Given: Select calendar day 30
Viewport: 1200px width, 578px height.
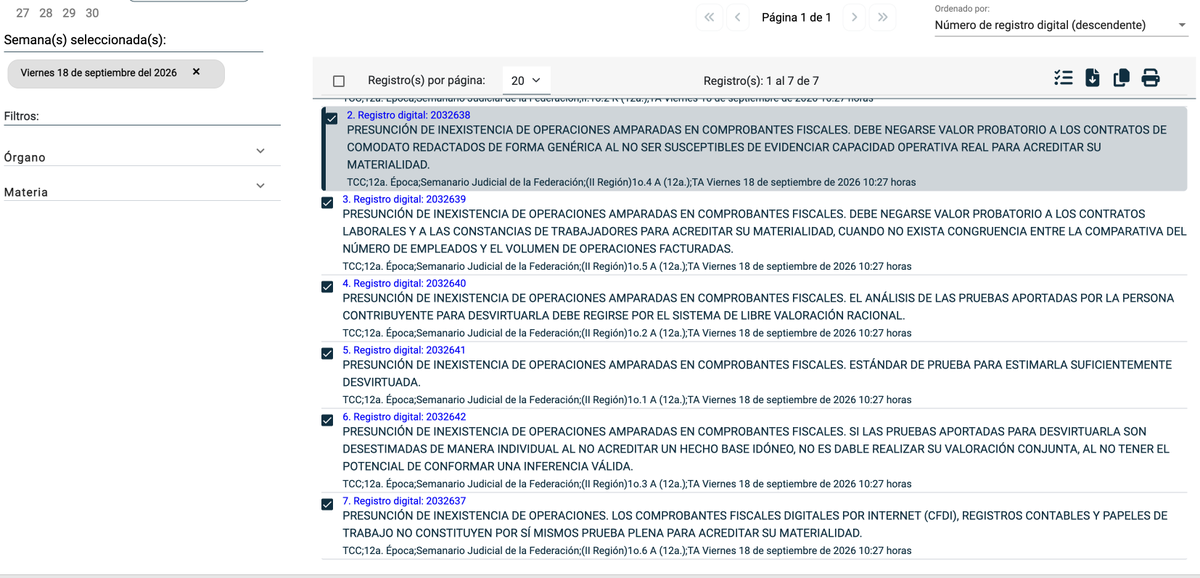Looking at the screenshot, I should (x=92, y=13).
